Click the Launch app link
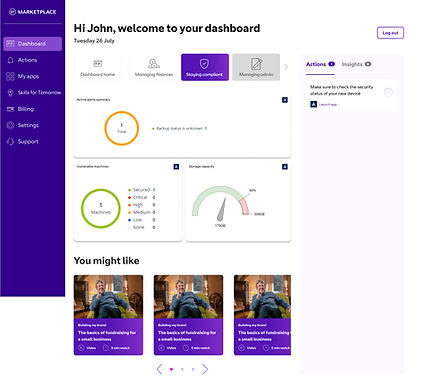The image size is (421, 378). 328,105
